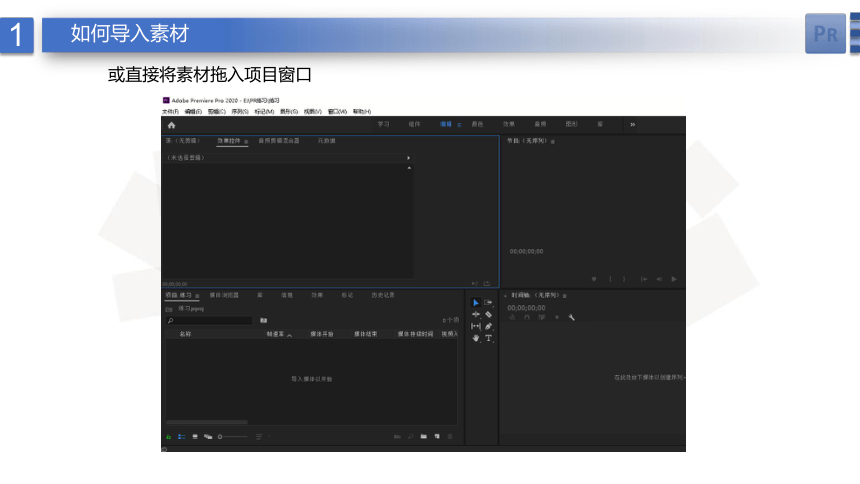This screenshot has width=860, height=484.
Task: Open the 剪辑(C) menu
Action: click(x=217, y=111)
